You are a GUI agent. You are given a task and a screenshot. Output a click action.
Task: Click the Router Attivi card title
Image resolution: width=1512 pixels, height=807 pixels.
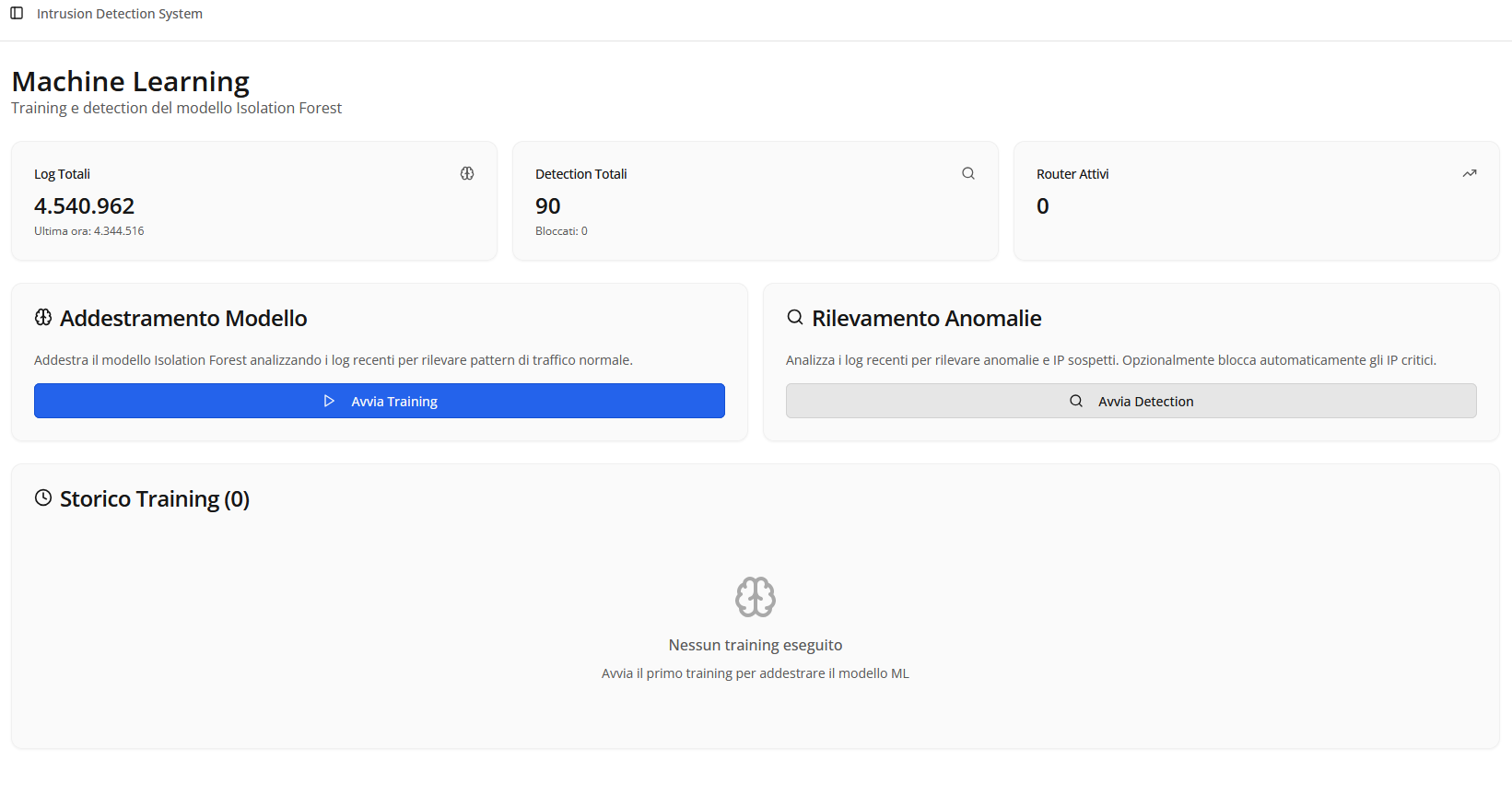point(1072,174)
